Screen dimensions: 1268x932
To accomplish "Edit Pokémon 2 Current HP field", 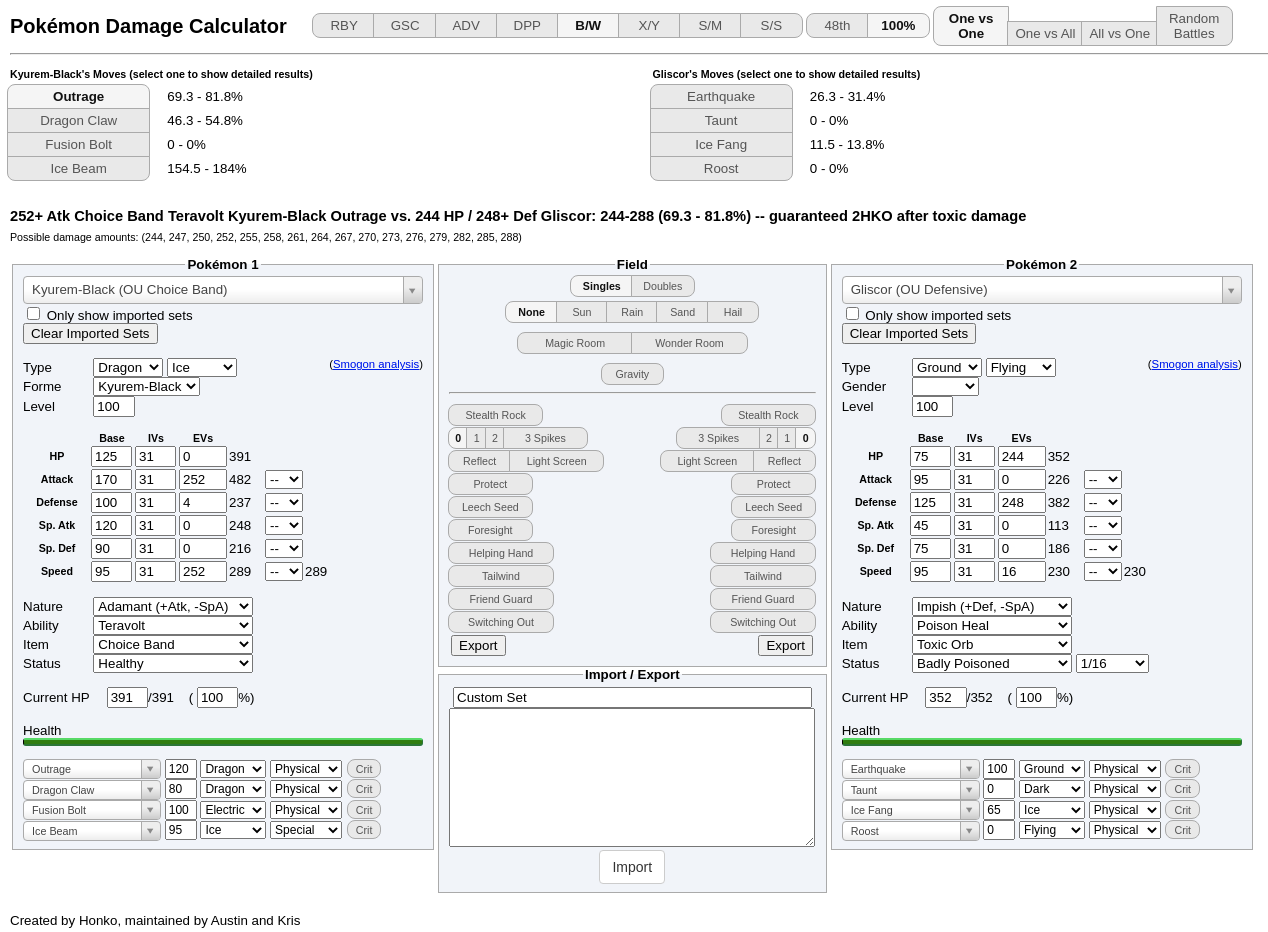I will click(946, 697).
